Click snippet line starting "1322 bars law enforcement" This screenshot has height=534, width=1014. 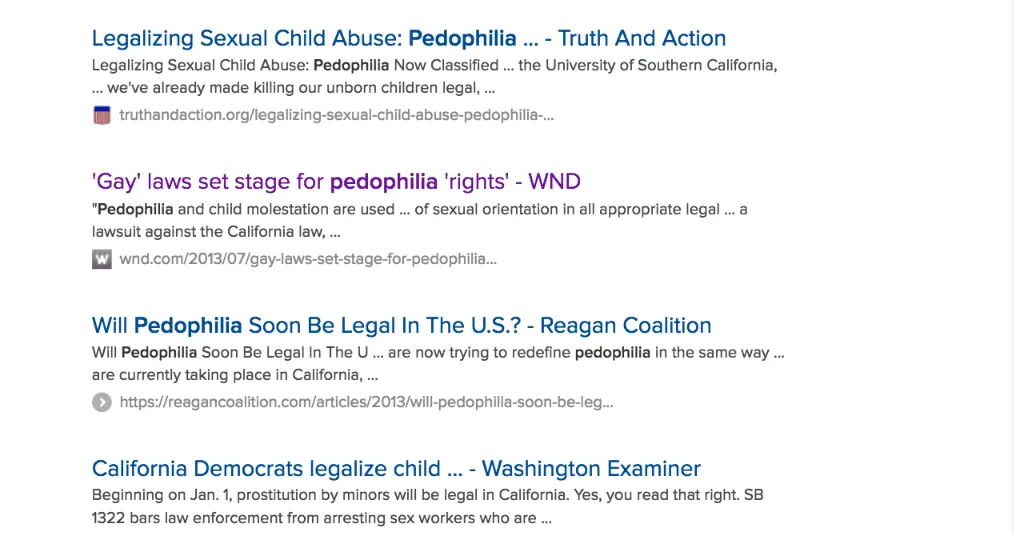point(321,519)
